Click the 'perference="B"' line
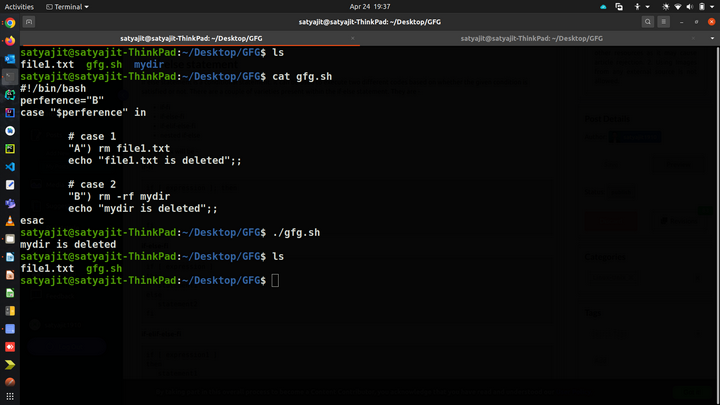720x405 pixels. coord(62,100)
